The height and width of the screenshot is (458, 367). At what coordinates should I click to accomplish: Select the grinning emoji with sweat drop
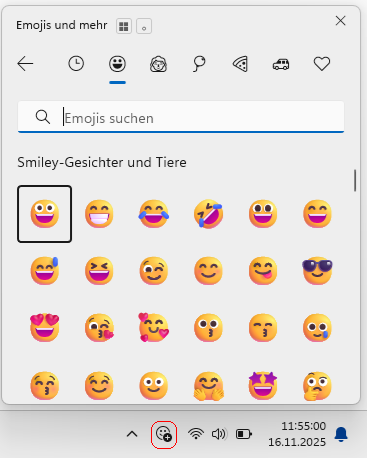coord(45,271)
